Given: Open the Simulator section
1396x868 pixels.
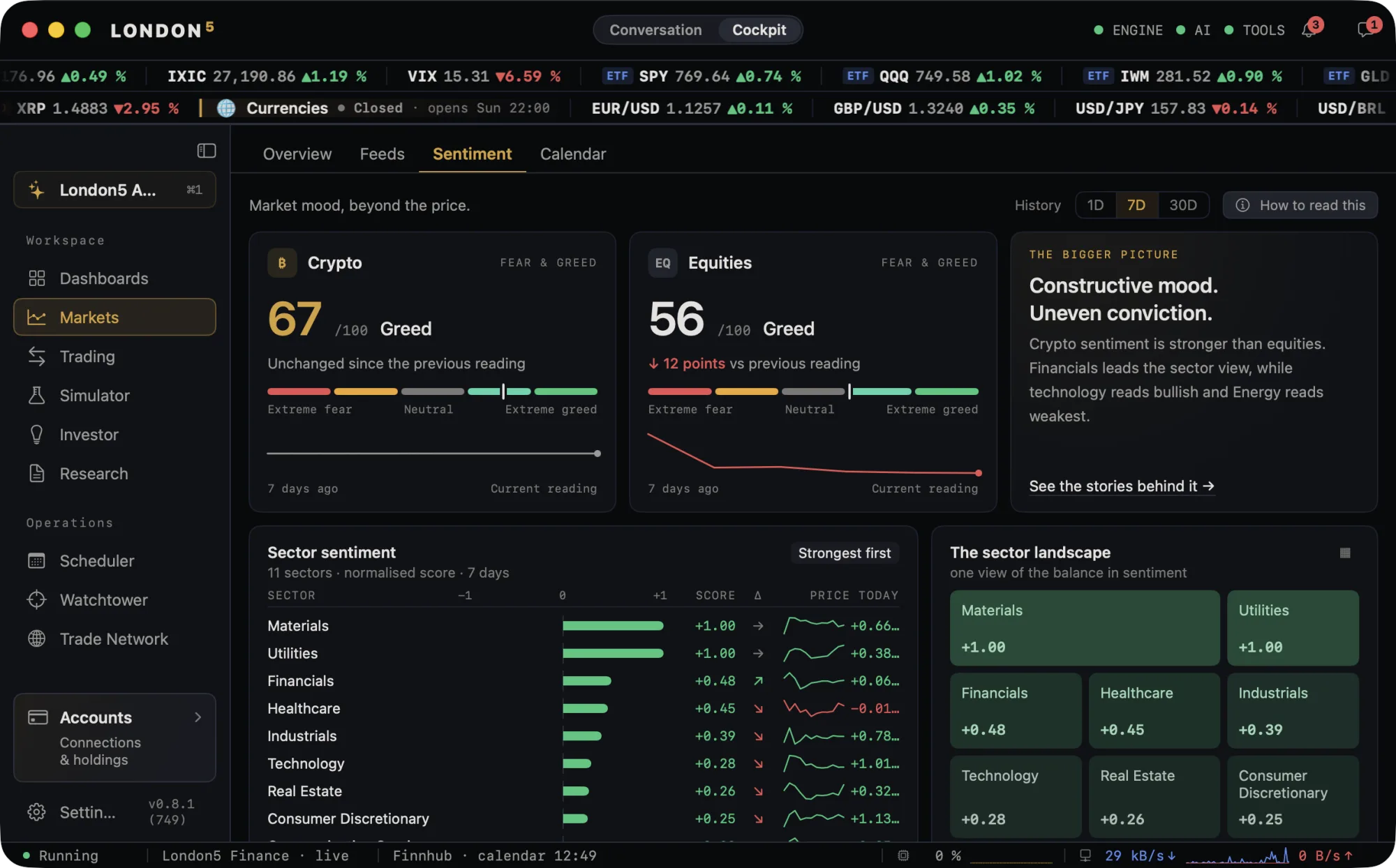Looking at the screenshot, I should tap(114, 396).
